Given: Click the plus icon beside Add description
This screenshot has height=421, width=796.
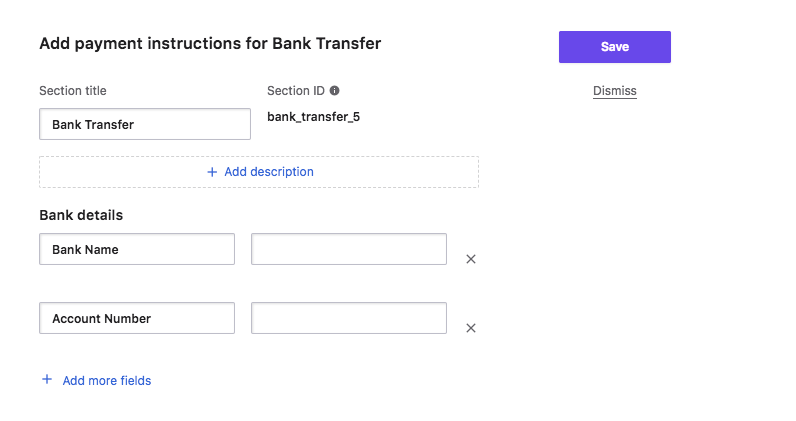Looking at the screenshot, I should 212,172.
